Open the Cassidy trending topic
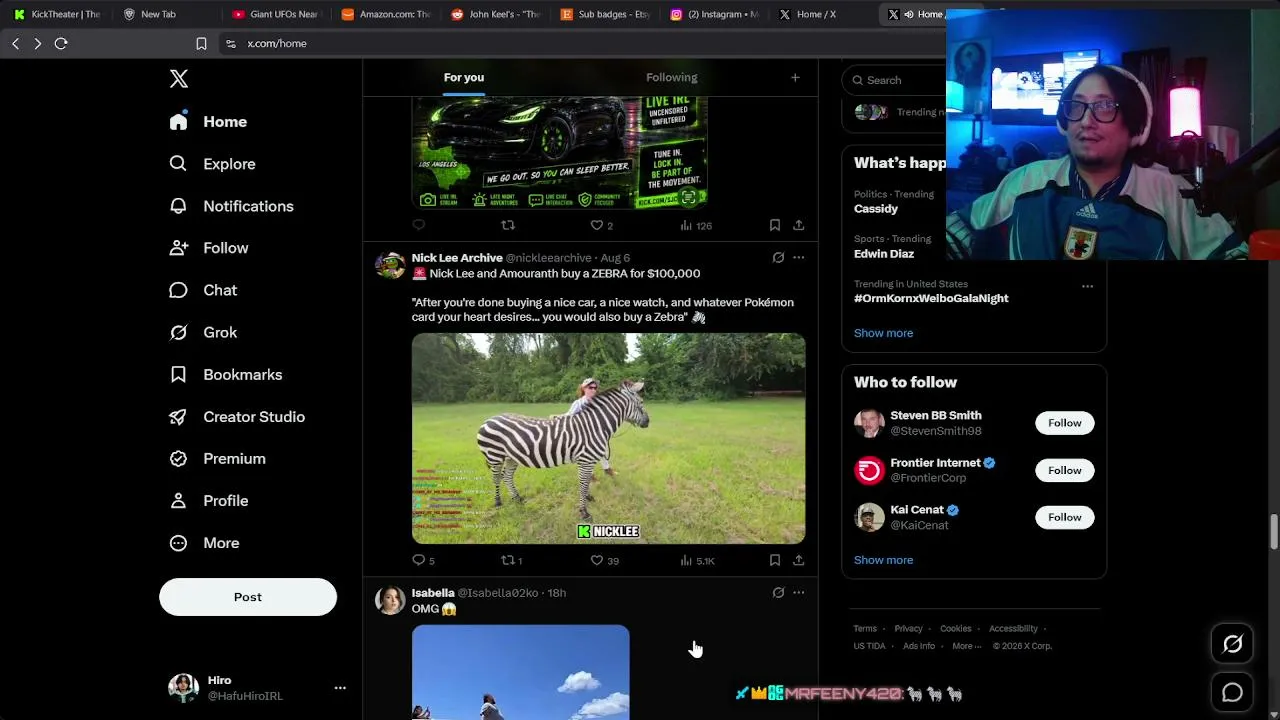Screen dimensions: 1280x720 point(876,209)
